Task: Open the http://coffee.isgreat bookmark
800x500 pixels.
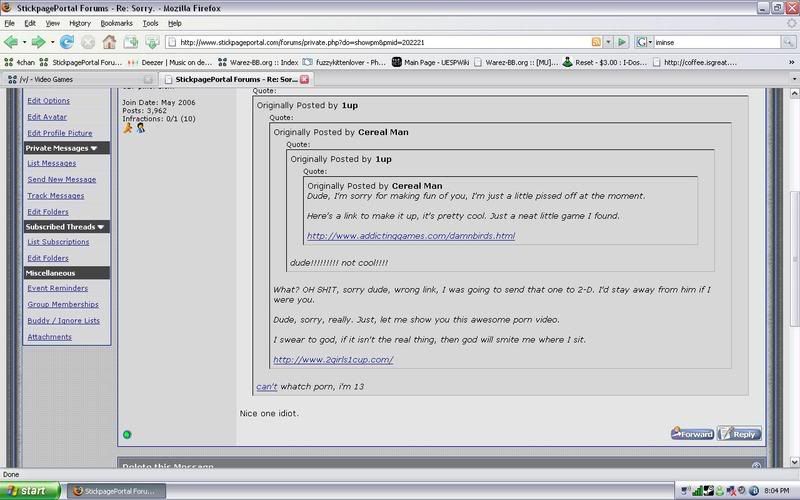Action: (695, 62)
